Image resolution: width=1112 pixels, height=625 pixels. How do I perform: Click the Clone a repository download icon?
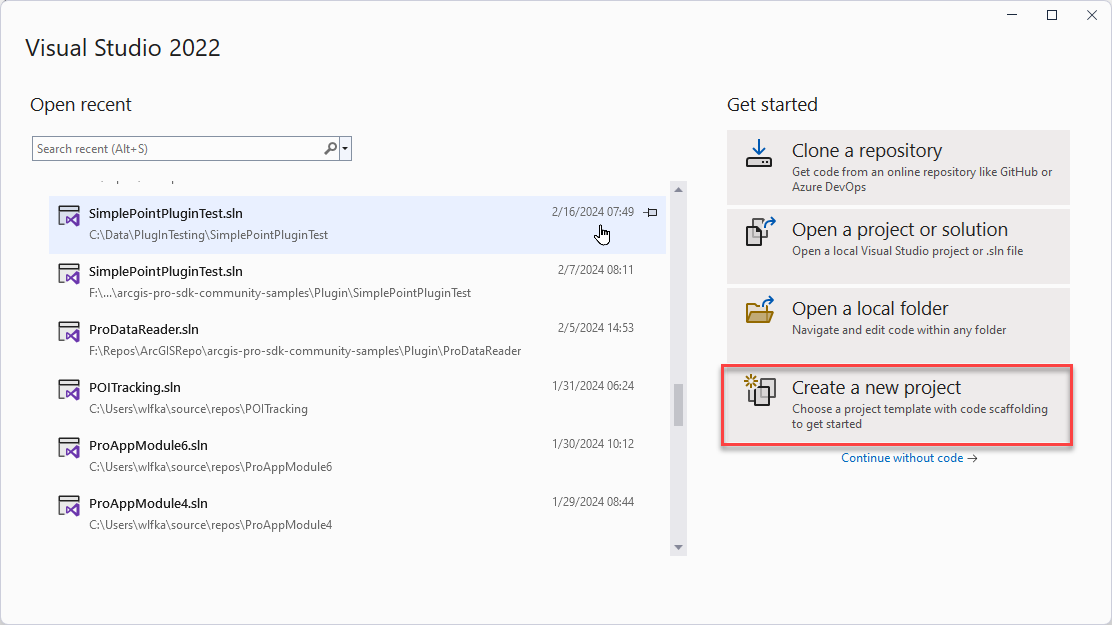pos(759,155)
